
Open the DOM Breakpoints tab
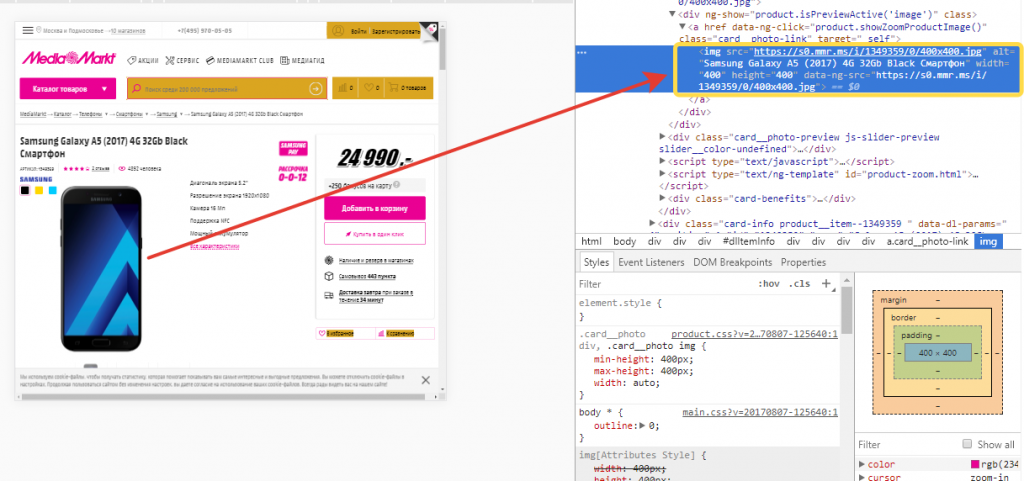click(734, 262)
